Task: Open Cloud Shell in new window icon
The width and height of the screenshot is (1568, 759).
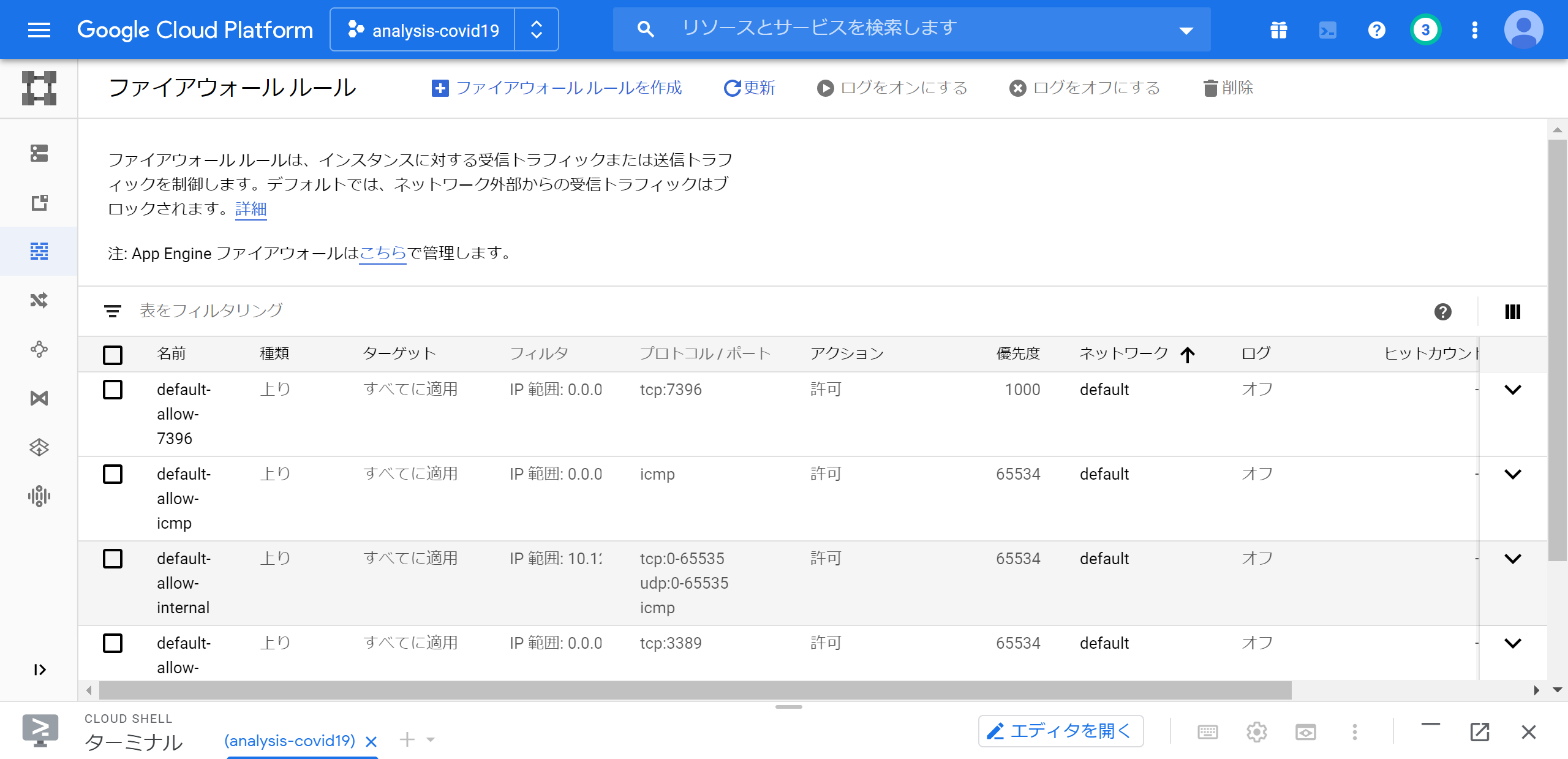Action: (1479, 731)
